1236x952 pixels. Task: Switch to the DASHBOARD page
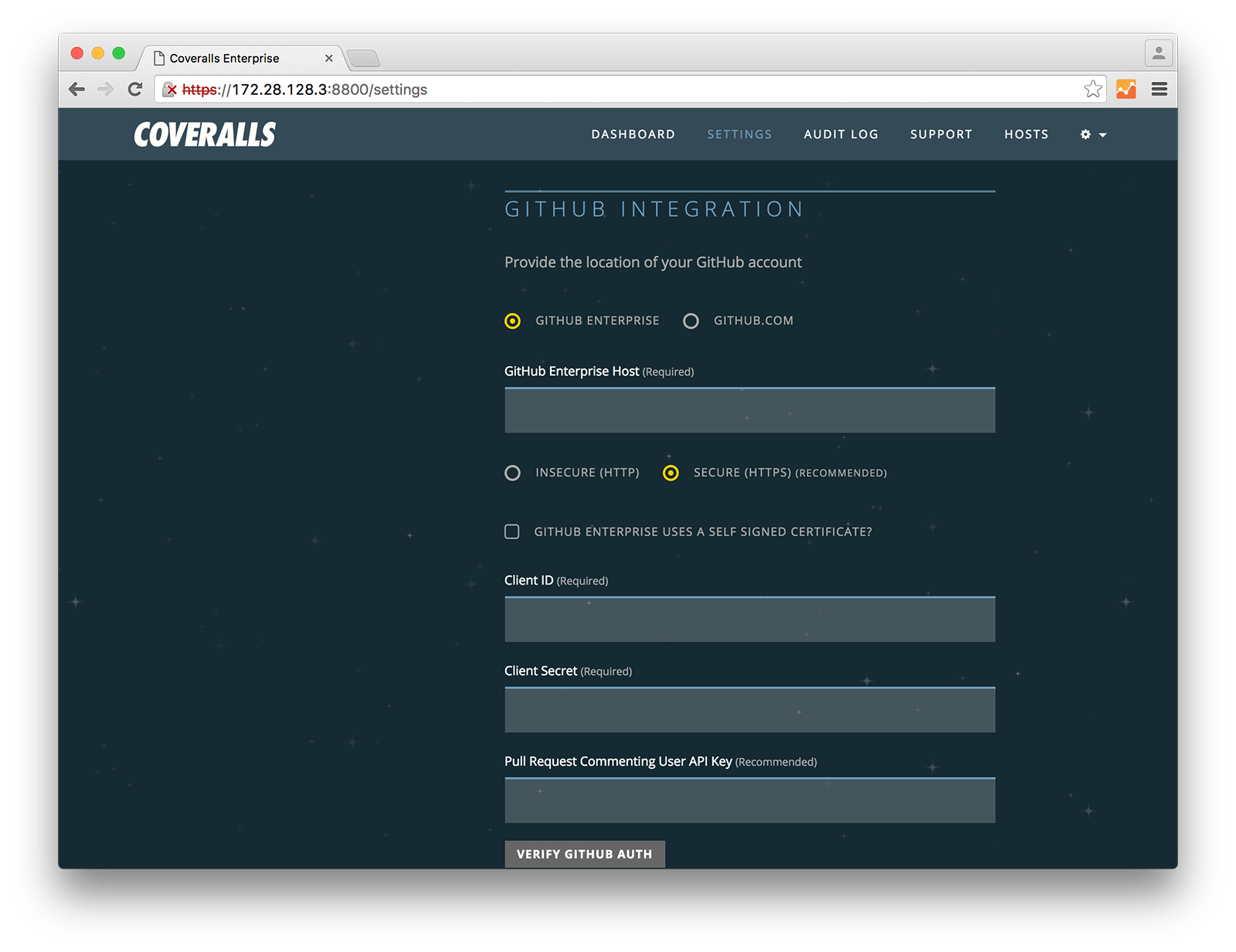[x=633, y=134]
